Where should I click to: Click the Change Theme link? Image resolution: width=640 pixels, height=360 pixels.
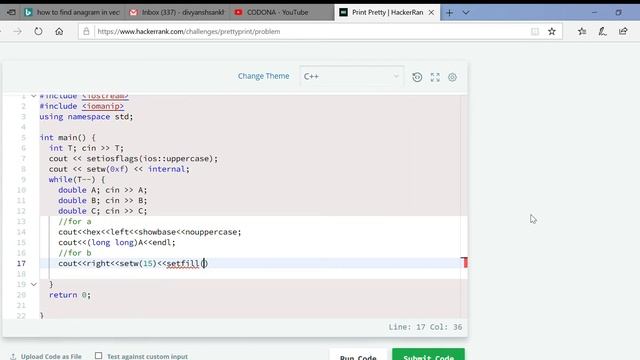point(263,76)
